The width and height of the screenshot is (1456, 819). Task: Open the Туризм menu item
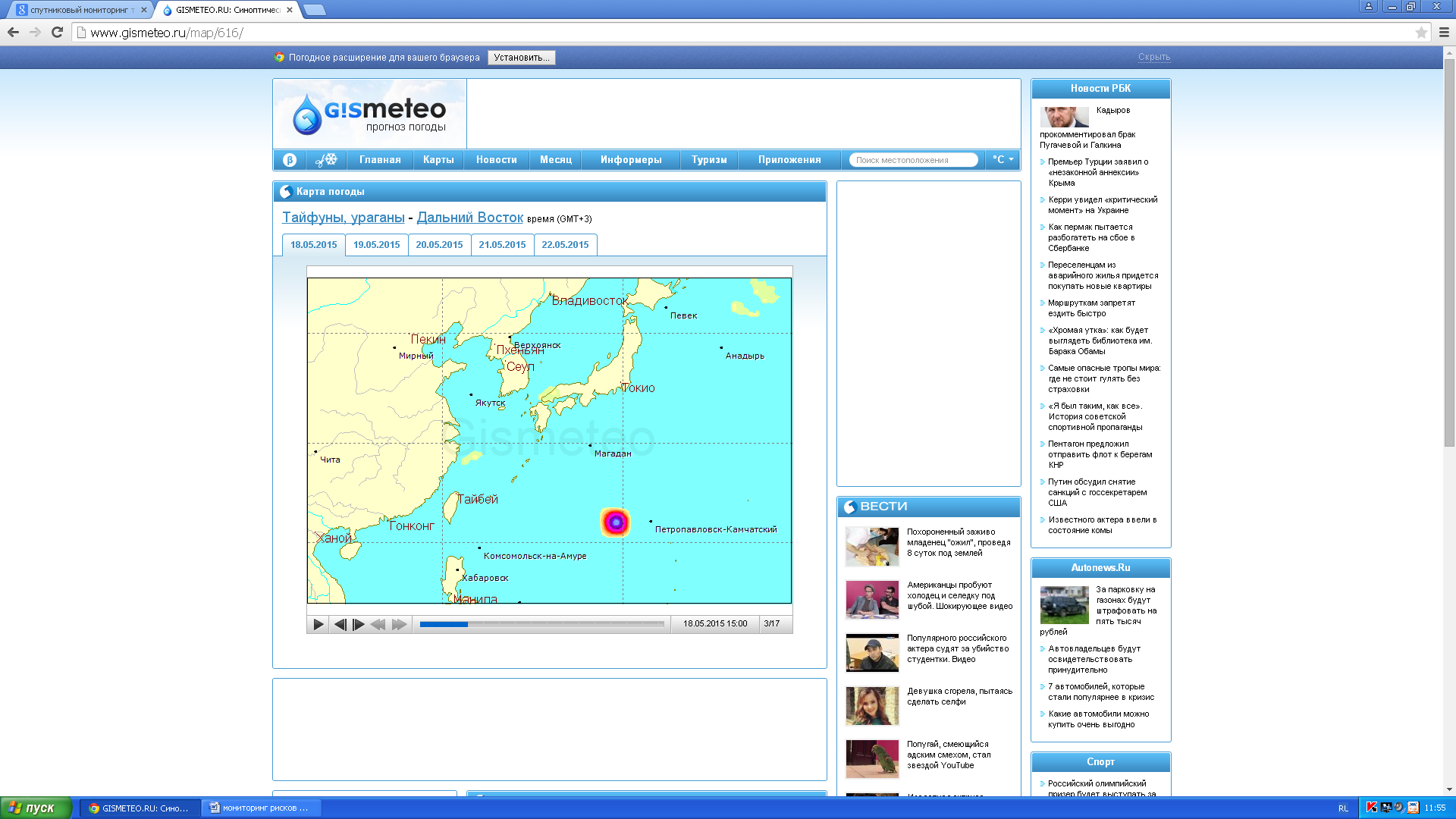(709, 159)
